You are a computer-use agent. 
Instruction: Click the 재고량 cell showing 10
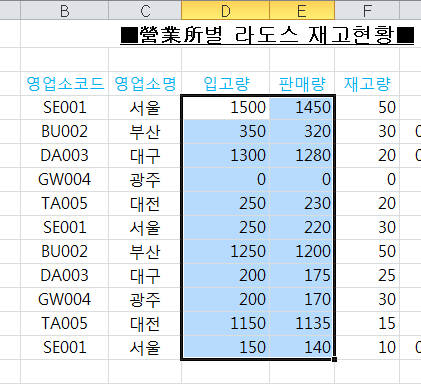point(367,348)
